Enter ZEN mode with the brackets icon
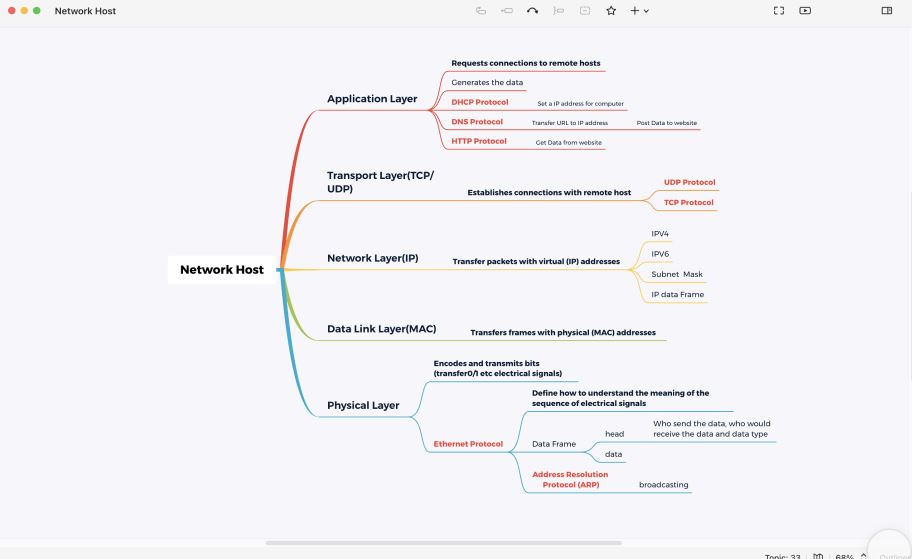 779,11
